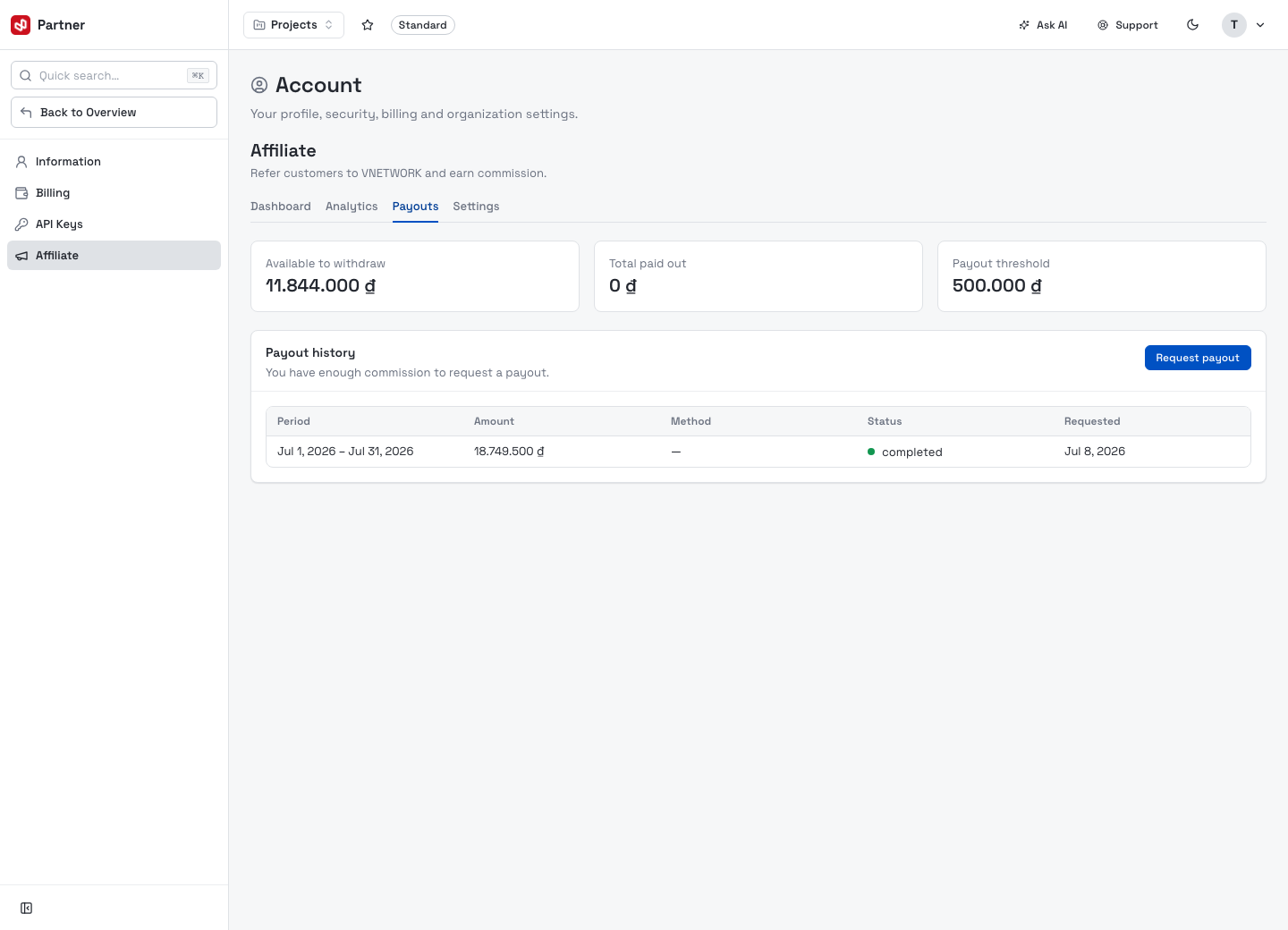The image size is (1288, 930).
Task: Open Billing in sidebar
Action: point(114,193)
